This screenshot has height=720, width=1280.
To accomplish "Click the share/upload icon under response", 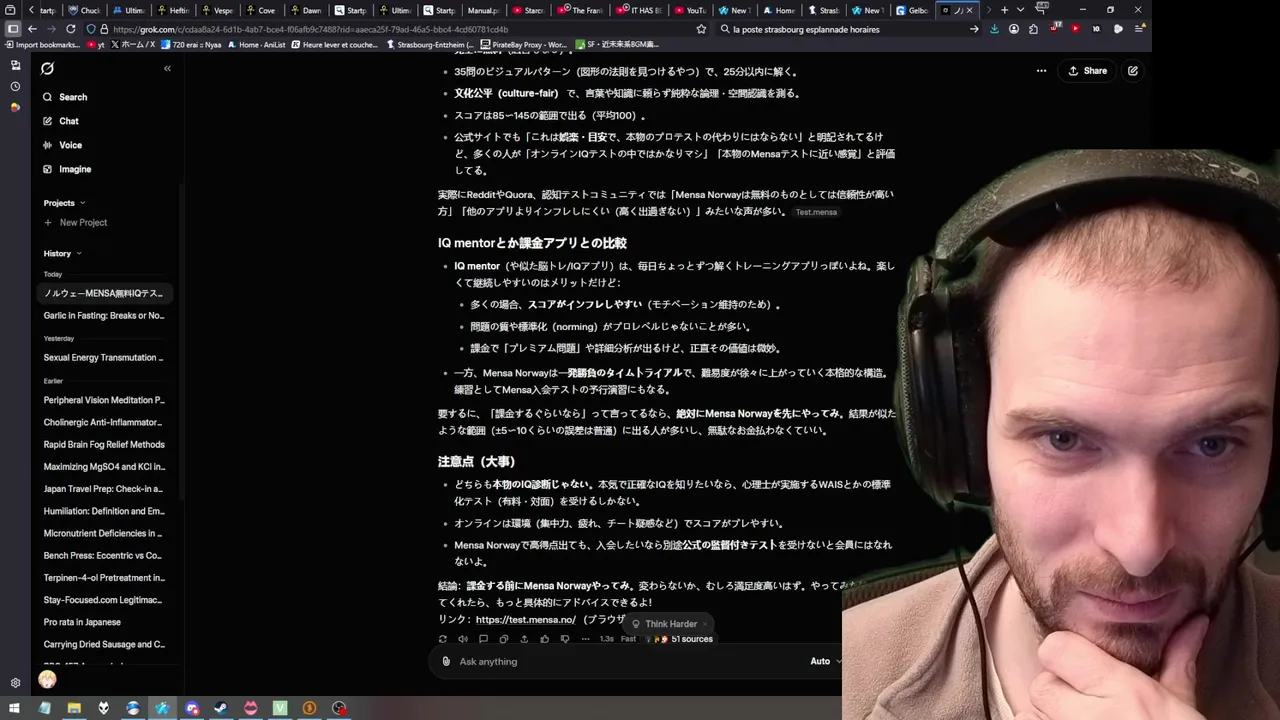I will click(x=524, y=639).
